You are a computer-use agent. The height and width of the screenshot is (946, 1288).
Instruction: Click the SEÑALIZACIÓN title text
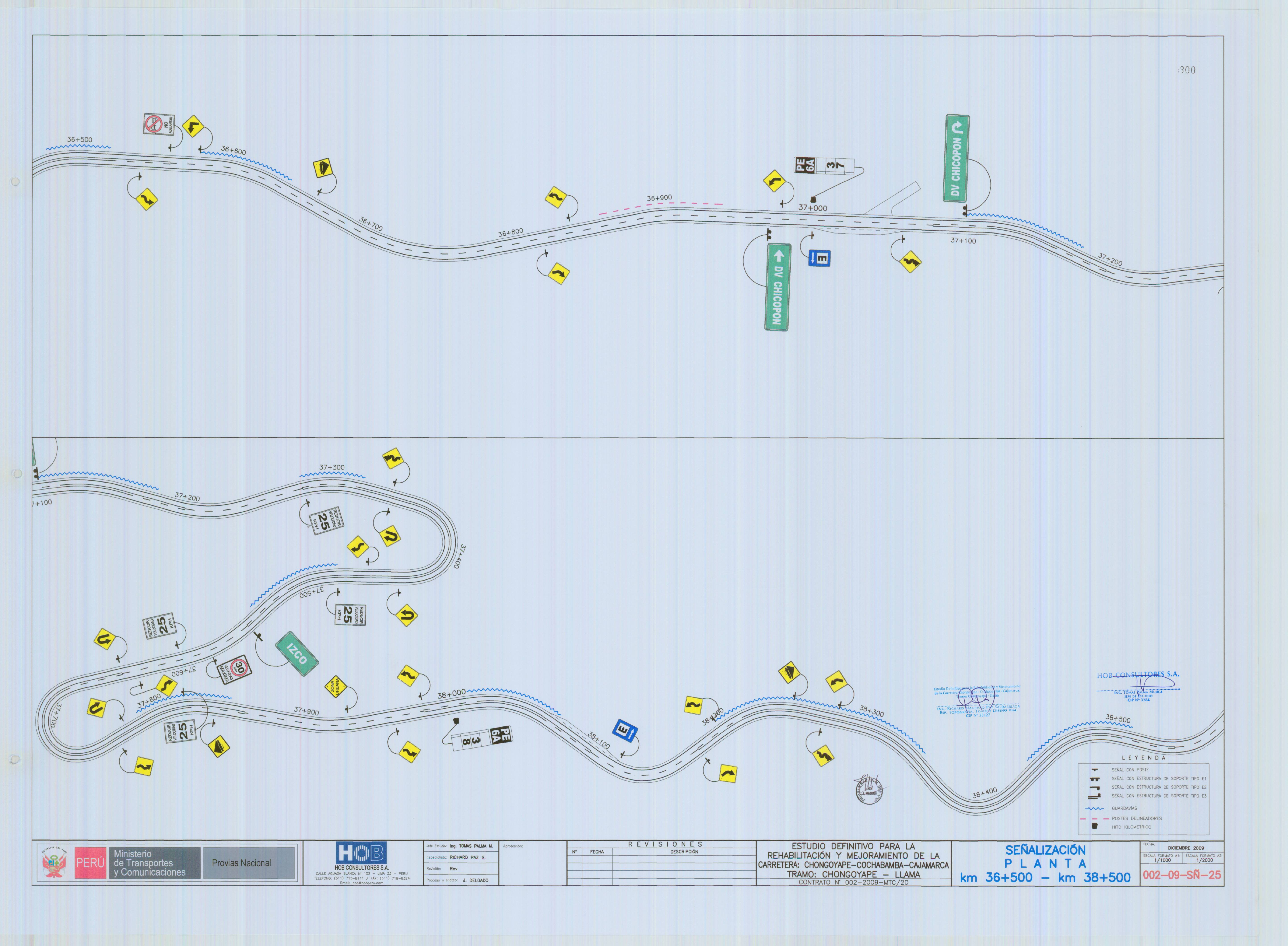pyautogui.click(x=1045, y=850)
